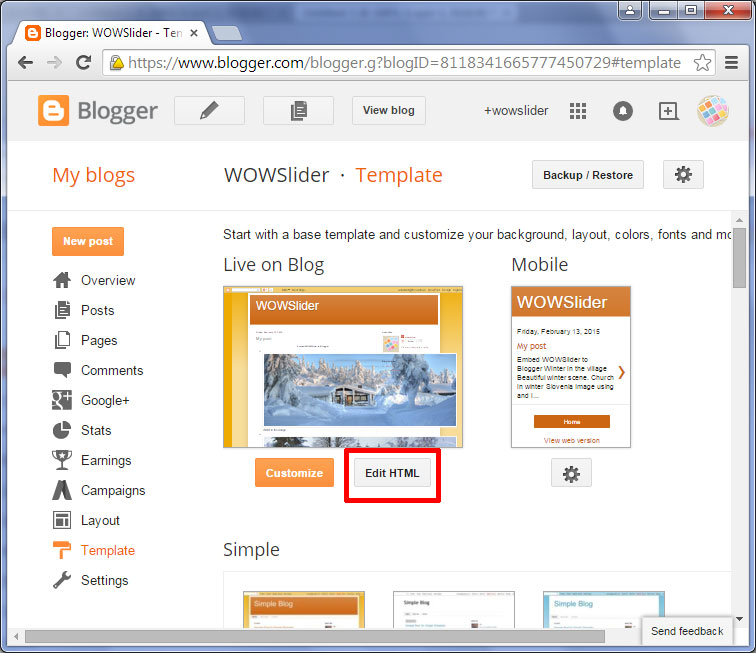Click the horizontal scrollbar thumb

tap(315, 637)
